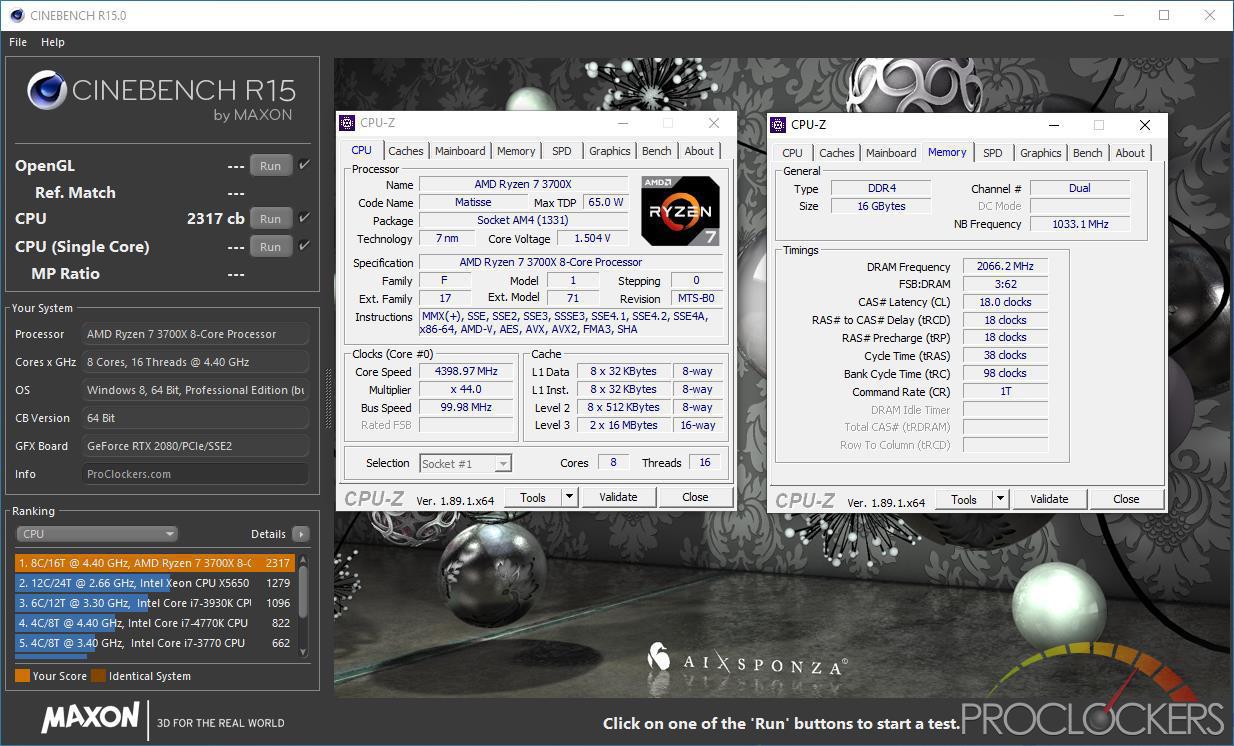1234x746 pixels.
Task: Click the Cinebench title bar app icon
Action: pos(16,15)
